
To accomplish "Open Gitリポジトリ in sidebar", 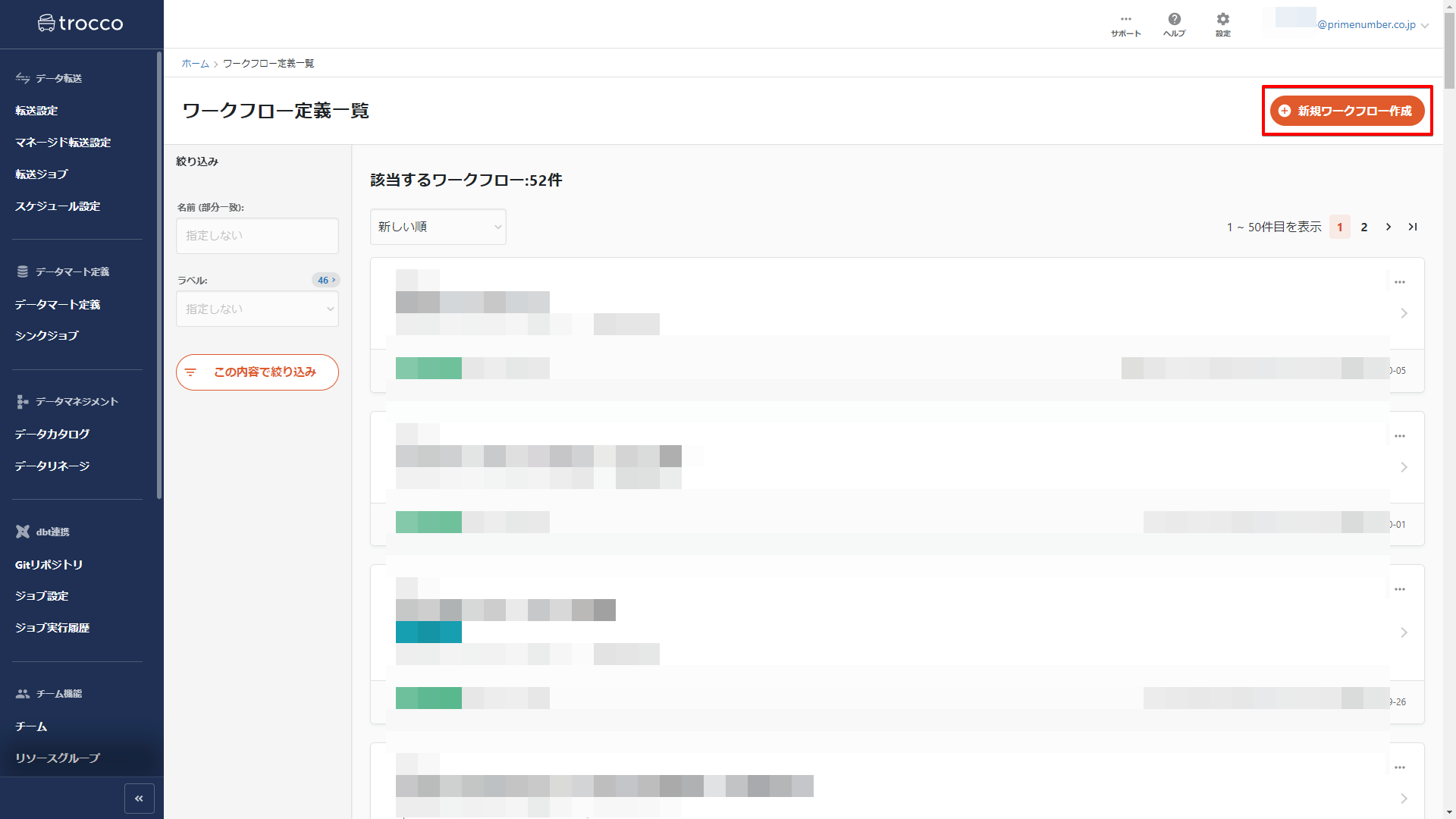I will point(49,565).
